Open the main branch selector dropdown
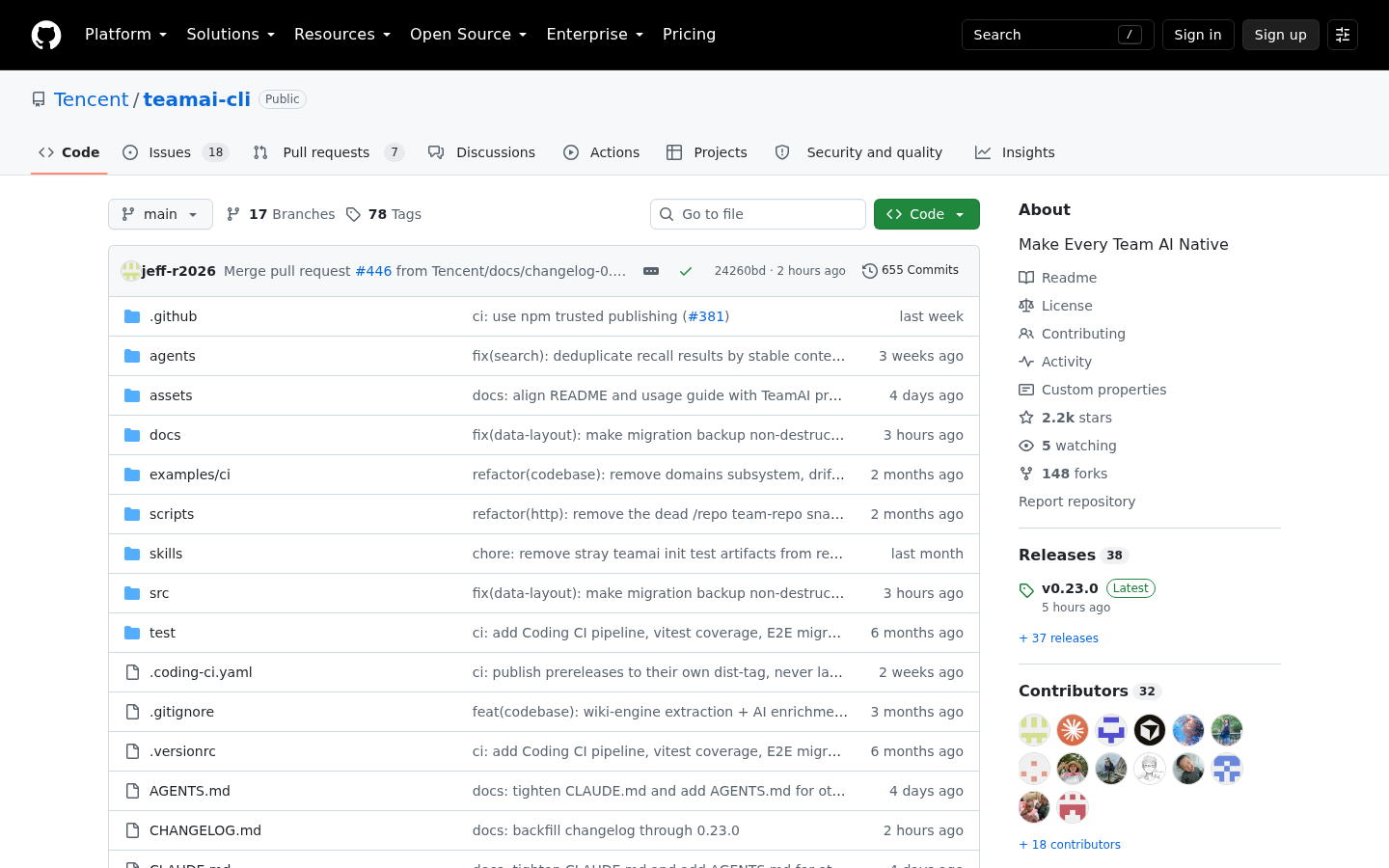 click(160, 214)
